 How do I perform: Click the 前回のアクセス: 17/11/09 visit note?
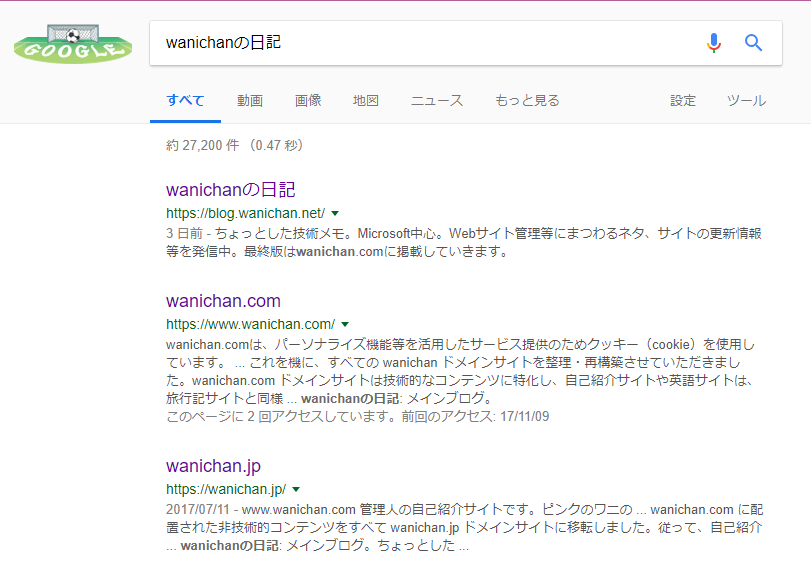(475, 416)
